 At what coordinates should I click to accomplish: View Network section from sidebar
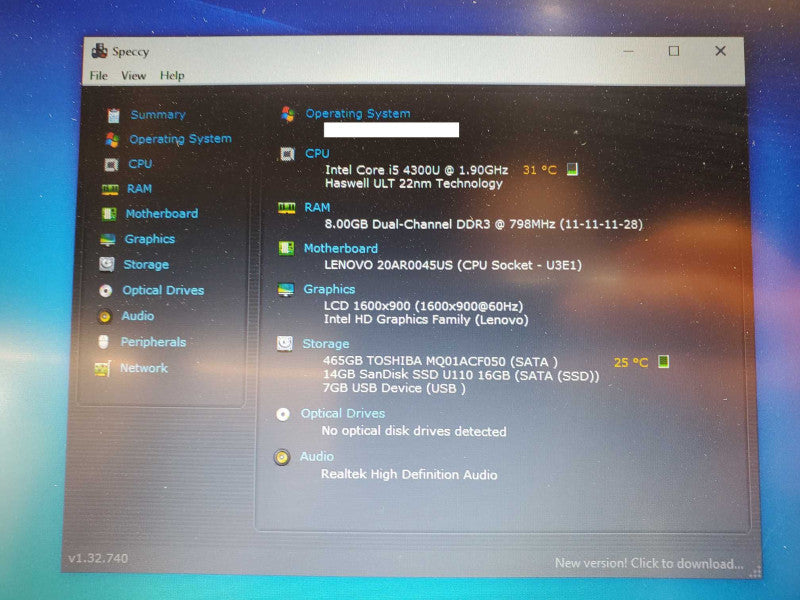pos(144,368)
